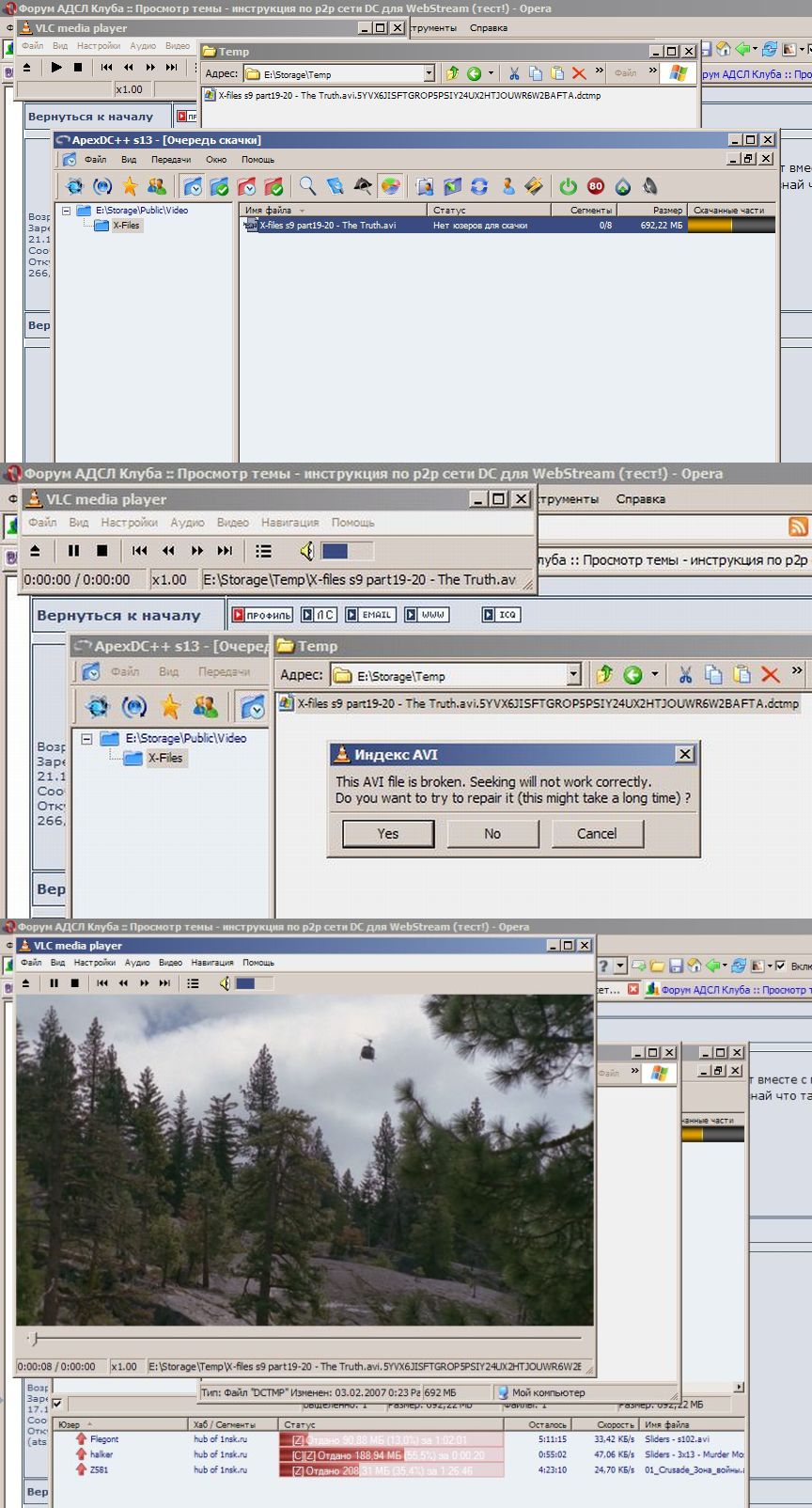Select the halker transfer row
812x1508 pixels.
point(398,1454)
